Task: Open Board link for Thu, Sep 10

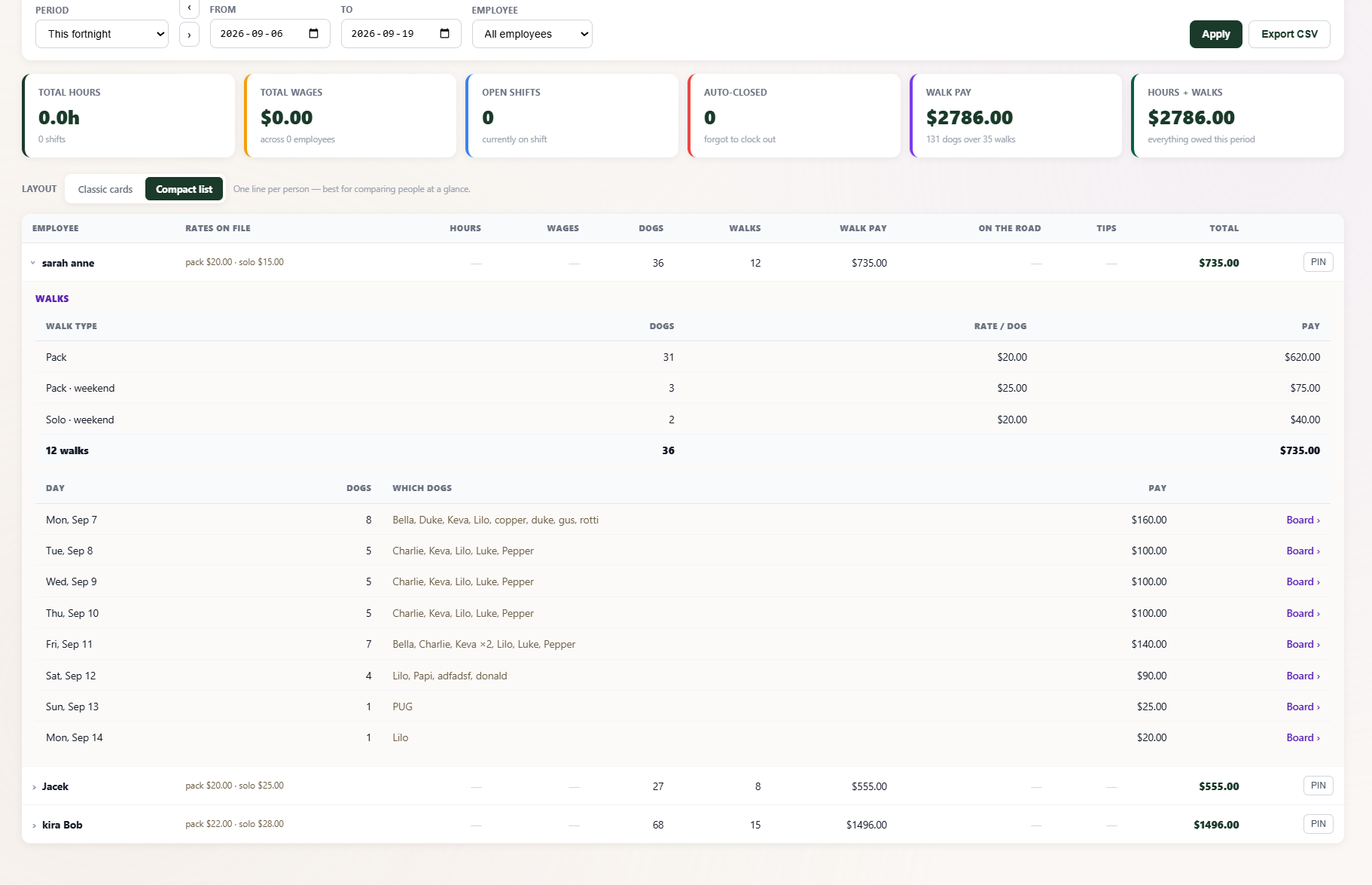Action: click(1303, 613)
